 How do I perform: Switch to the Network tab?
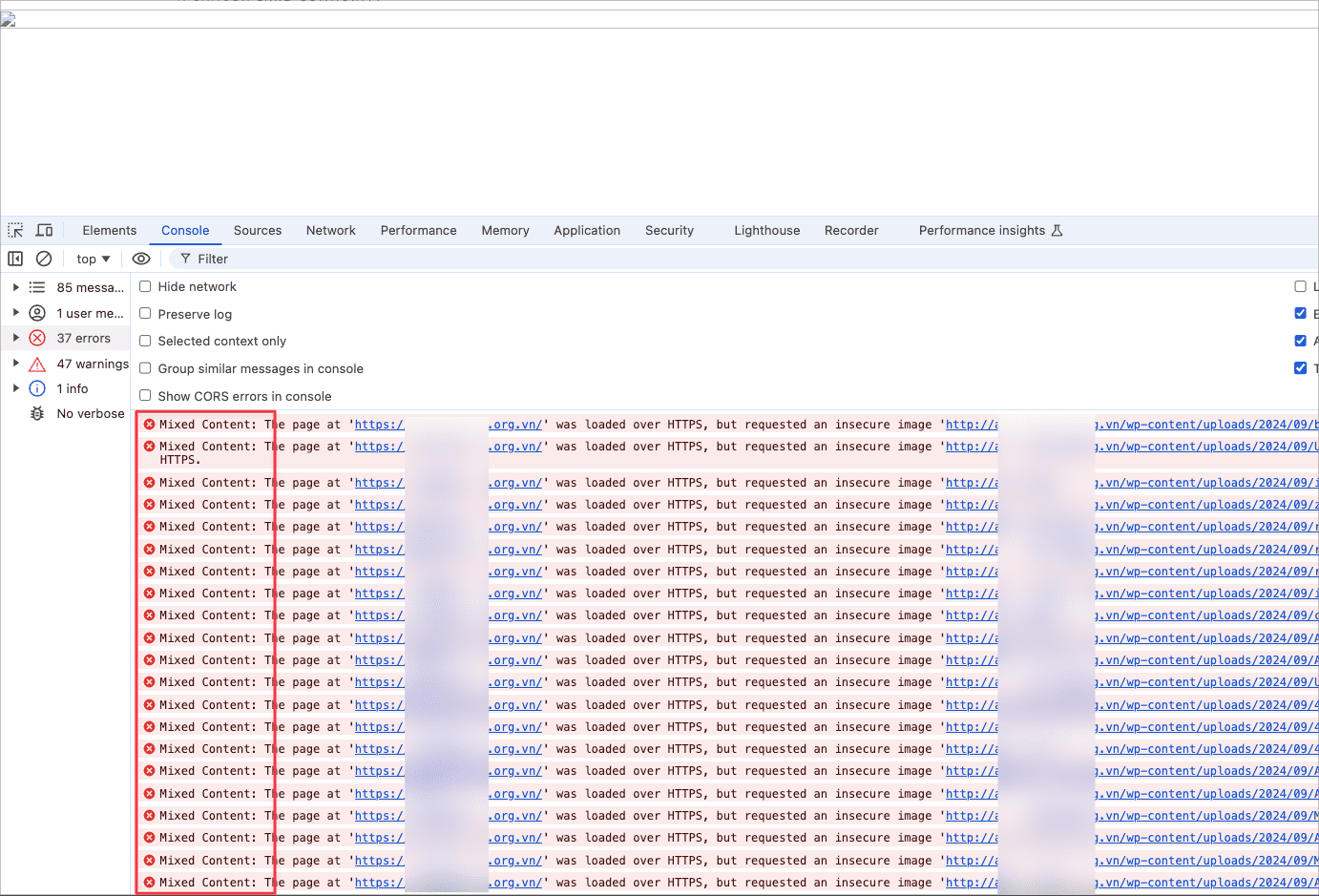tap(330, 230)
